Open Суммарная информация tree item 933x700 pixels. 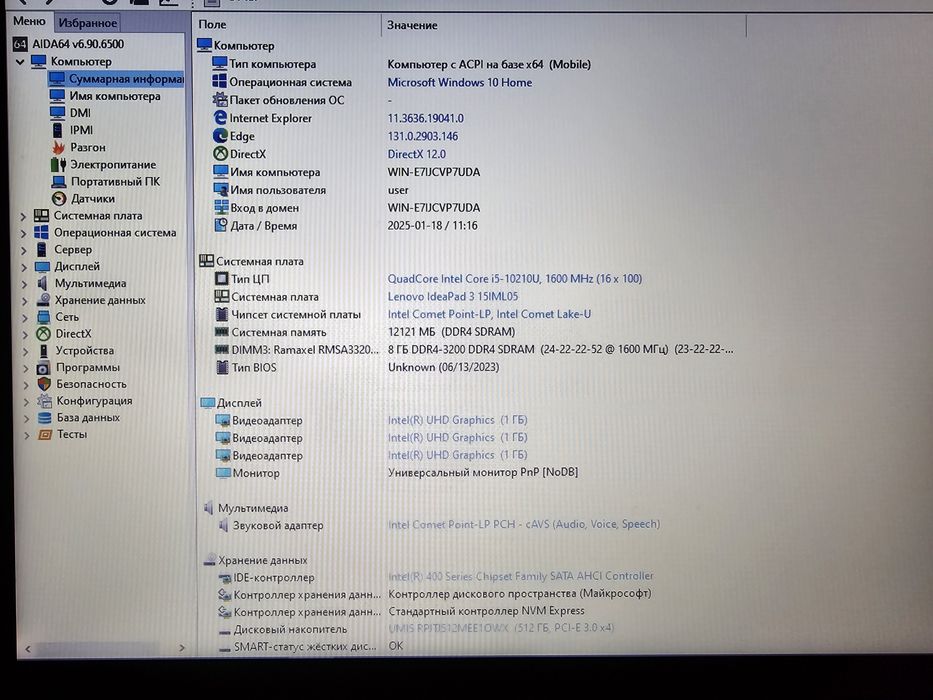point(126,79)
